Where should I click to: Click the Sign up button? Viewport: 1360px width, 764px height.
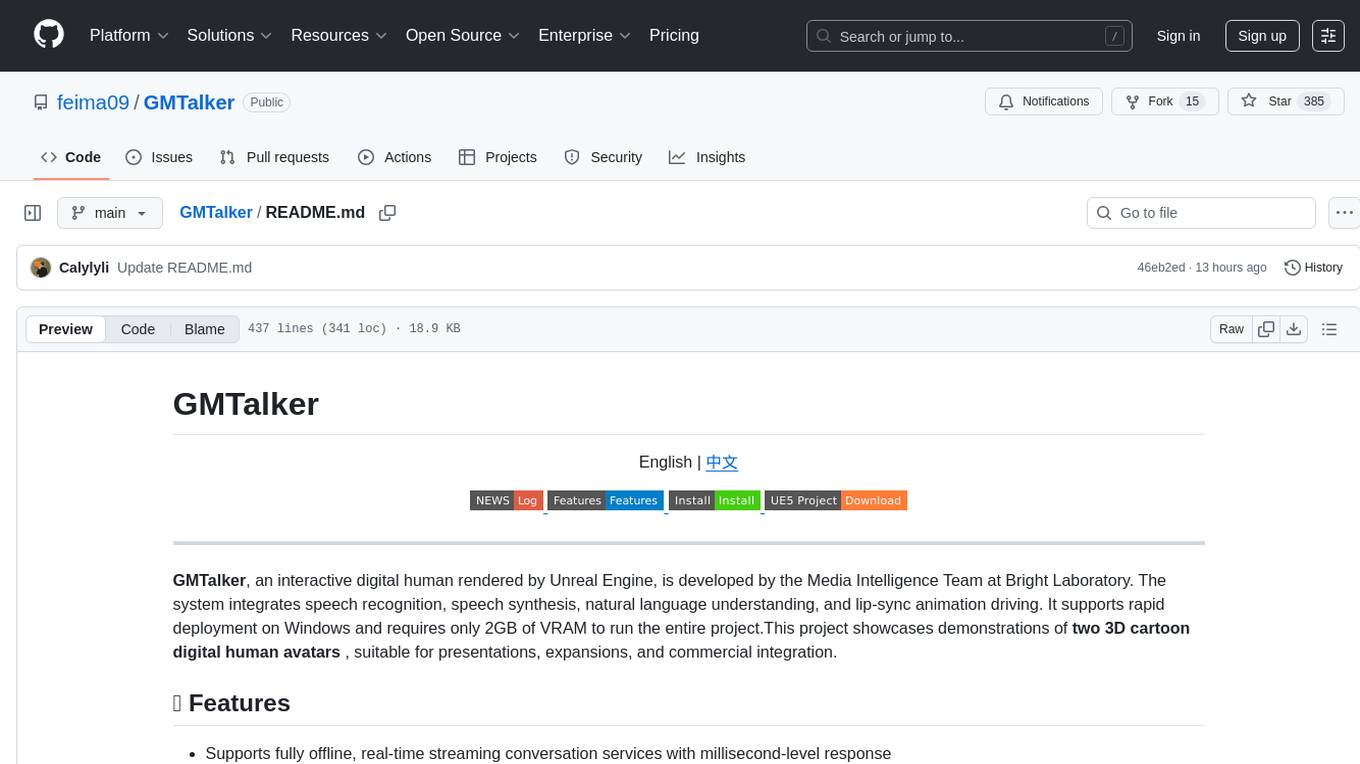[x=1262, y=36]
